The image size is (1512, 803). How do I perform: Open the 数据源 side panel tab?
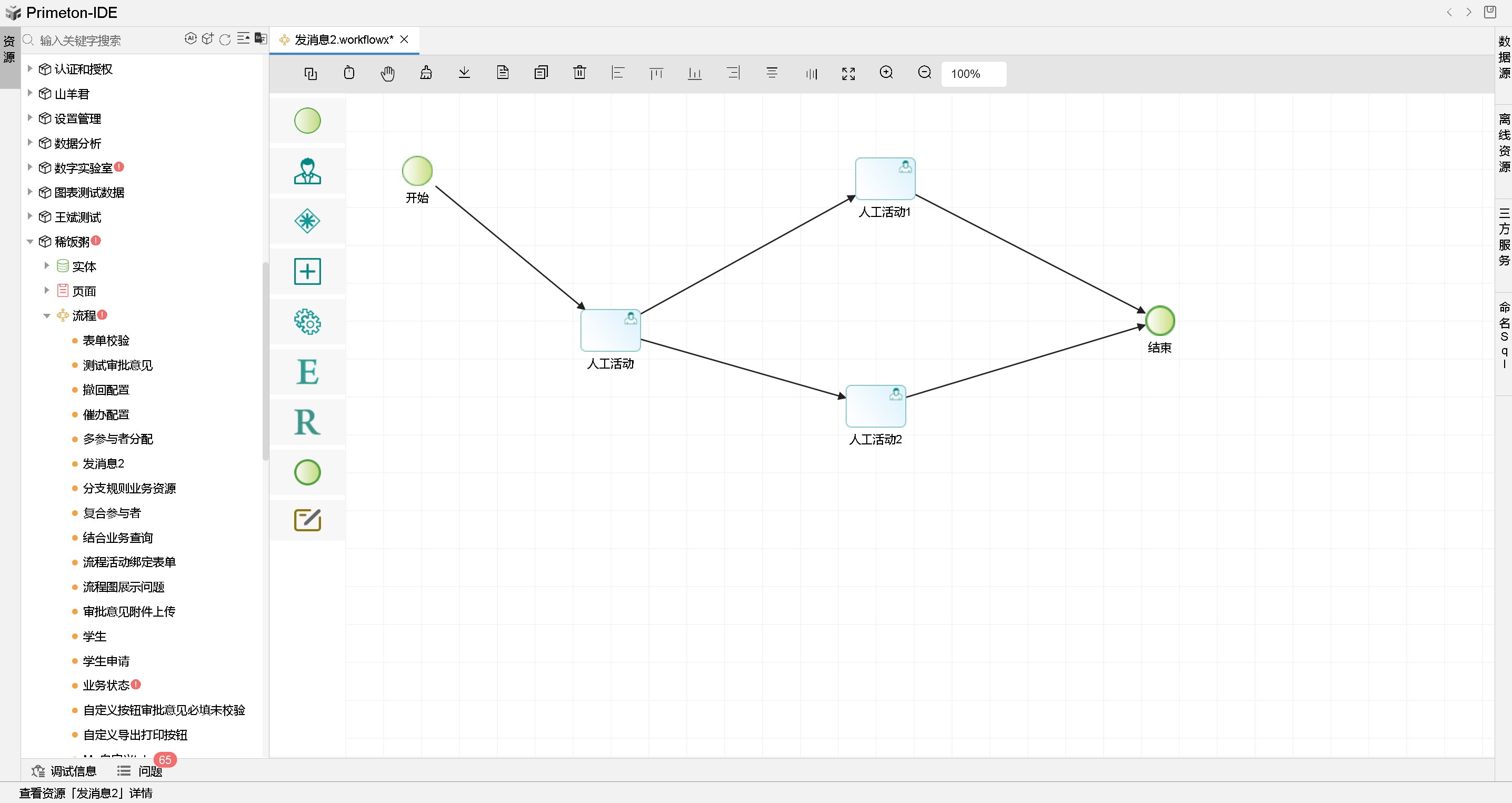pos(1504,57)
